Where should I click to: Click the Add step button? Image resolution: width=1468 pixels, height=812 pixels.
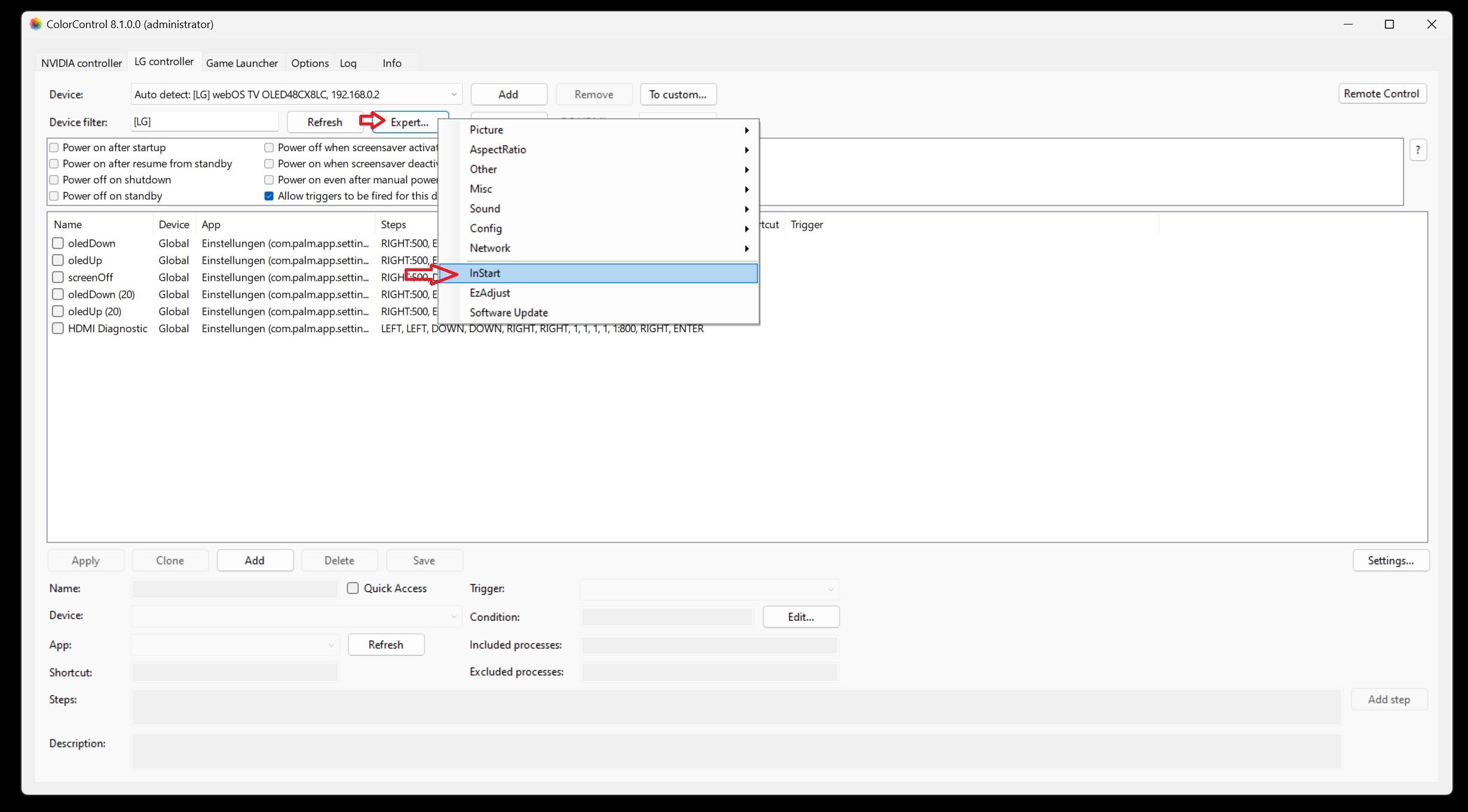coord(1389,700)
